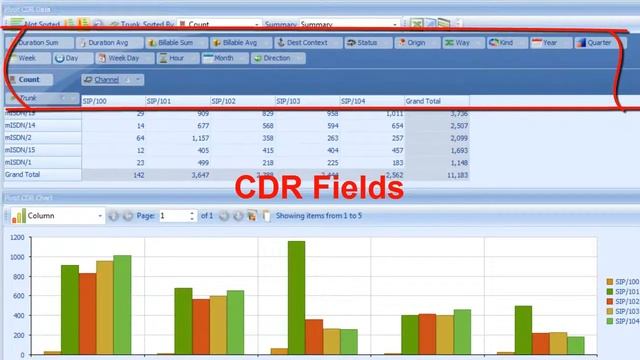Click the tallest green chart bar

click(x=296, y=298)
